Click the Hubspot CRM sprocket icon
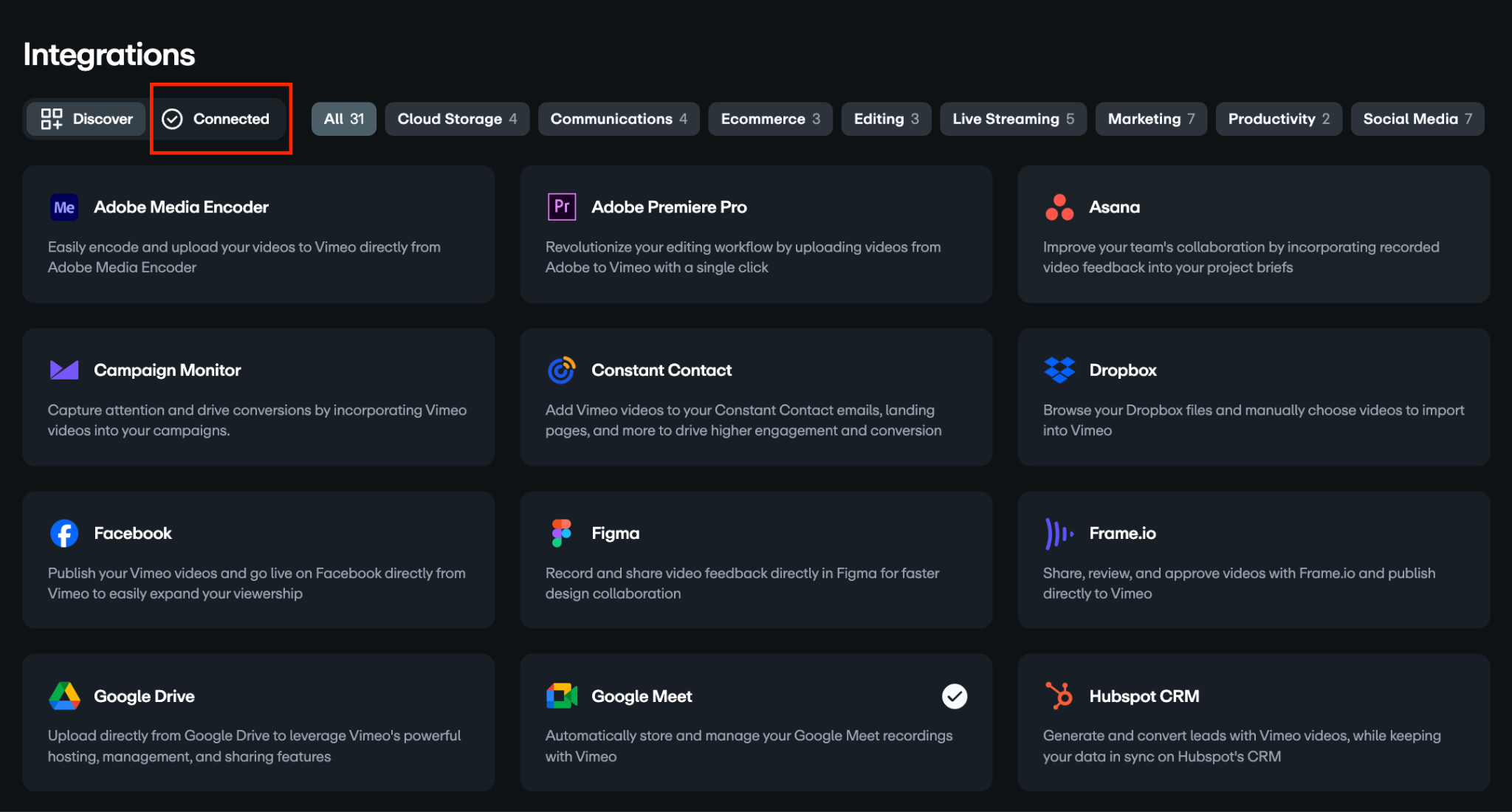This screenshot has width=1512, height=812. 1059,696
